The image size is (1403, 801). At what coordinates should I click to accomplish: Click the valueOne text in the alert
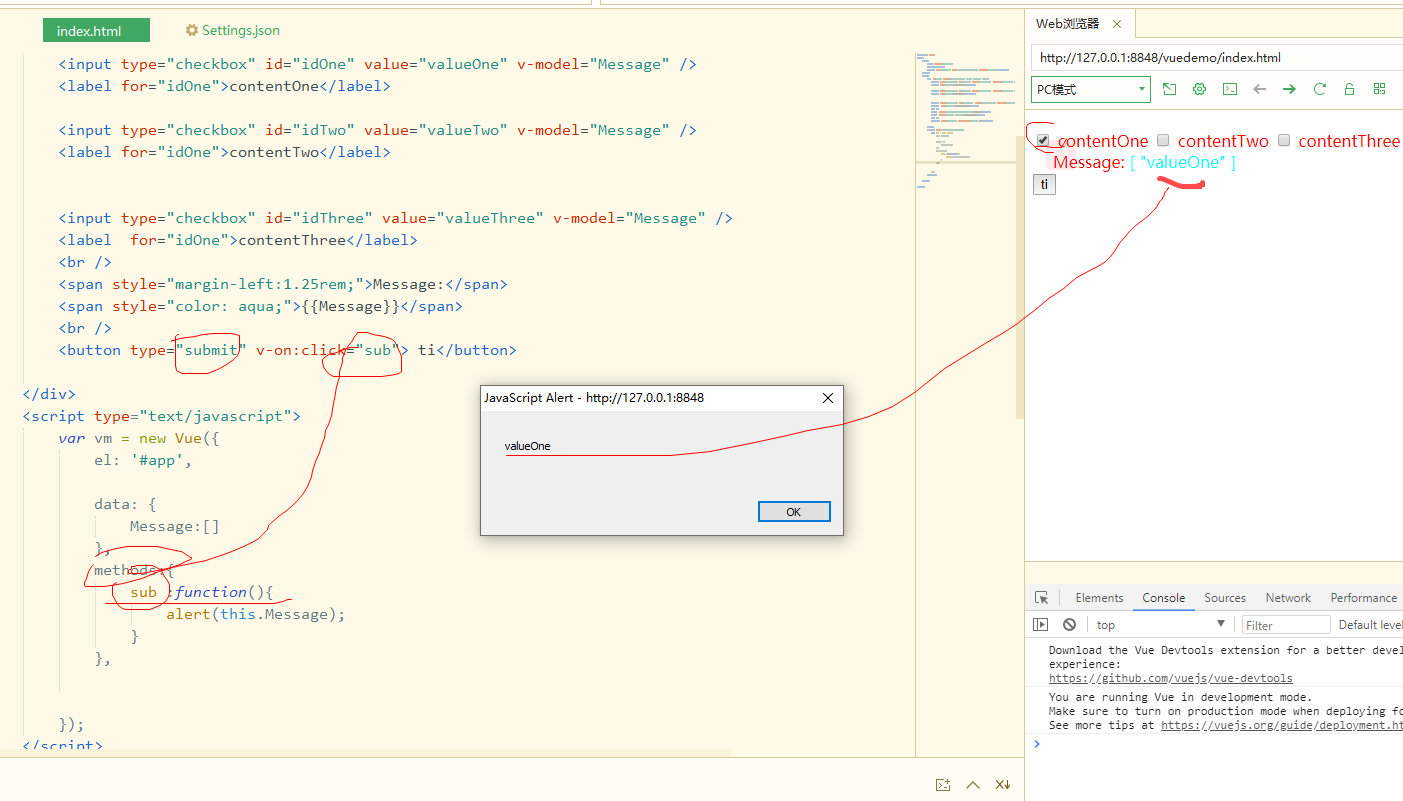[x=527, y=446]
